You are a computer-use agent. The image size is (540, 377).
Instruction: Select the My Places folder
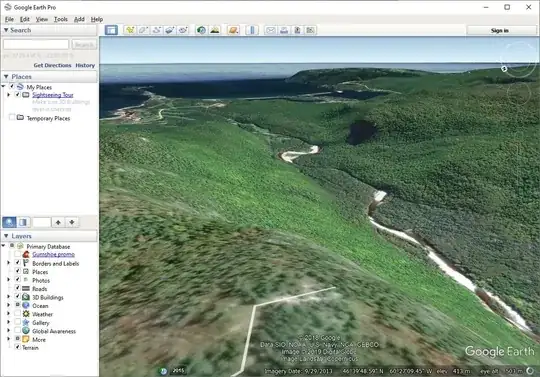(x=39, y=87)
